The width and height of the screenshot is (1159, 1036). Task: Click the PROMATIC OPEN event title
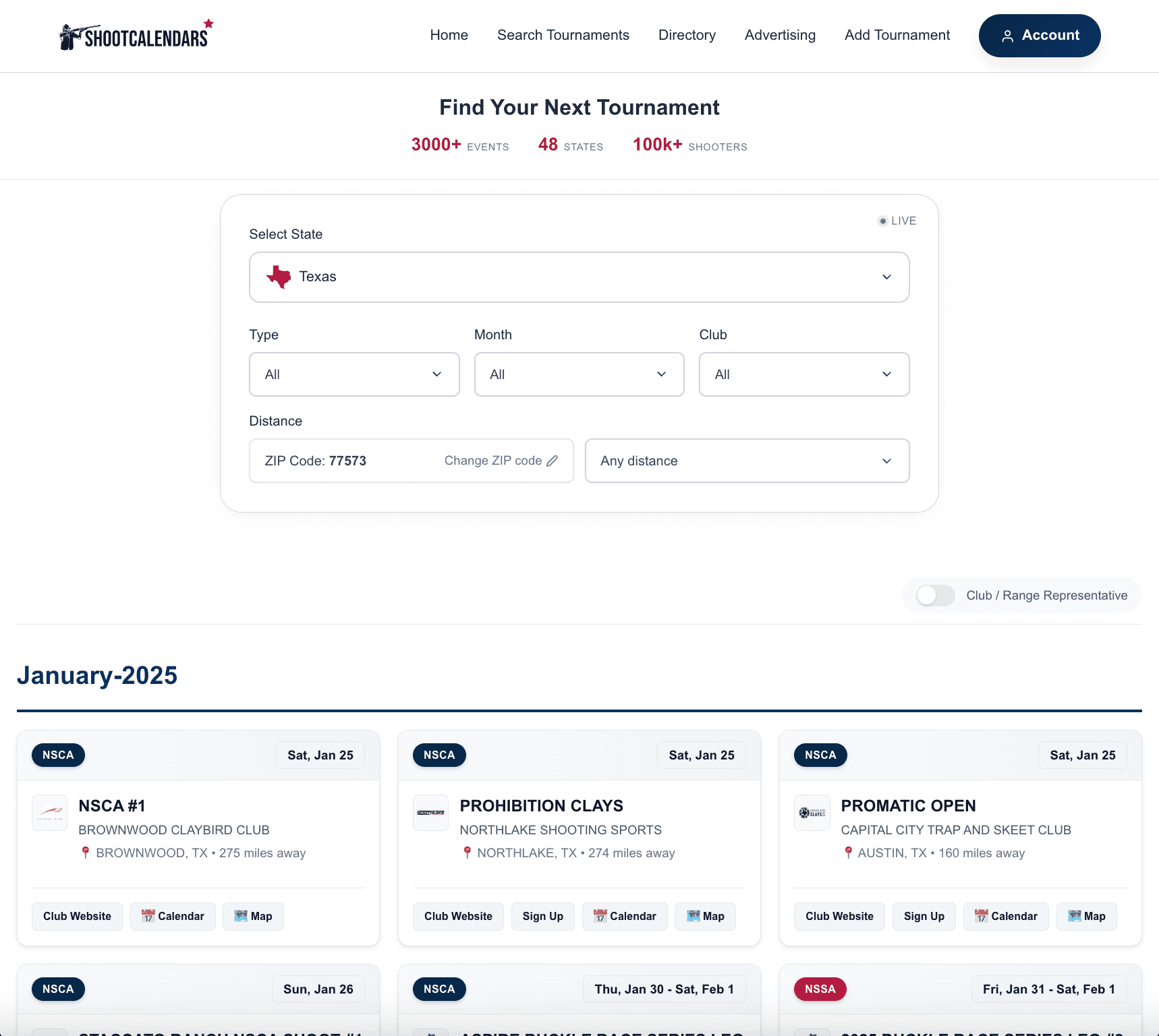coord(909,806)
